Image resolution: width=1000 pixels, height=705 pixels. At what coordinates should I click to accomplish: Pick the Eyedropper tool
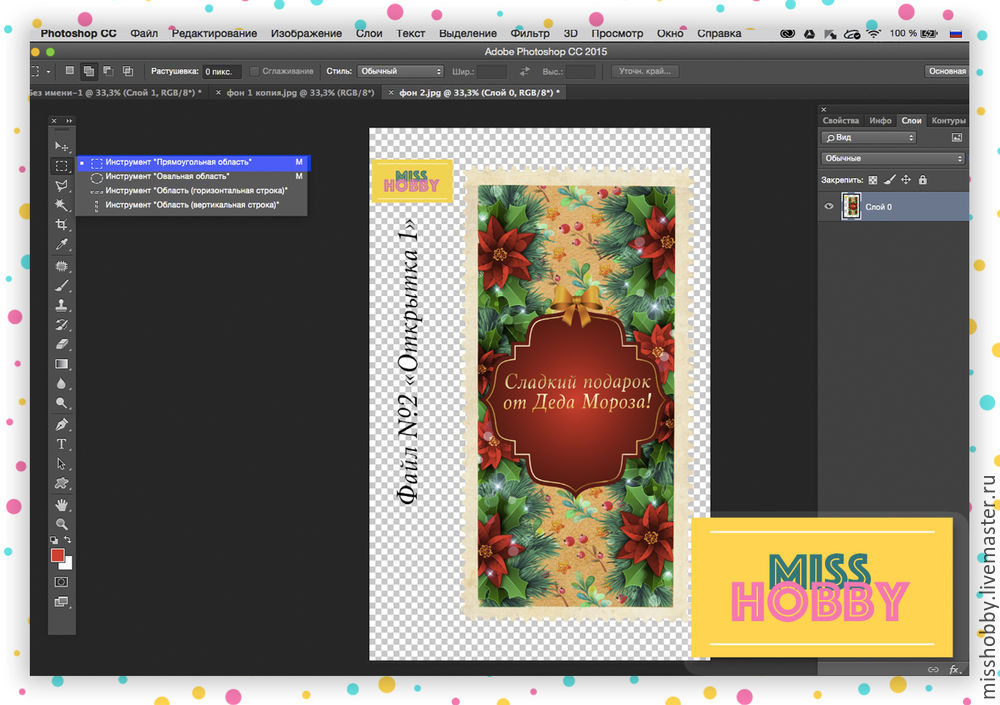pyautogui.click(x=61, y=245)
